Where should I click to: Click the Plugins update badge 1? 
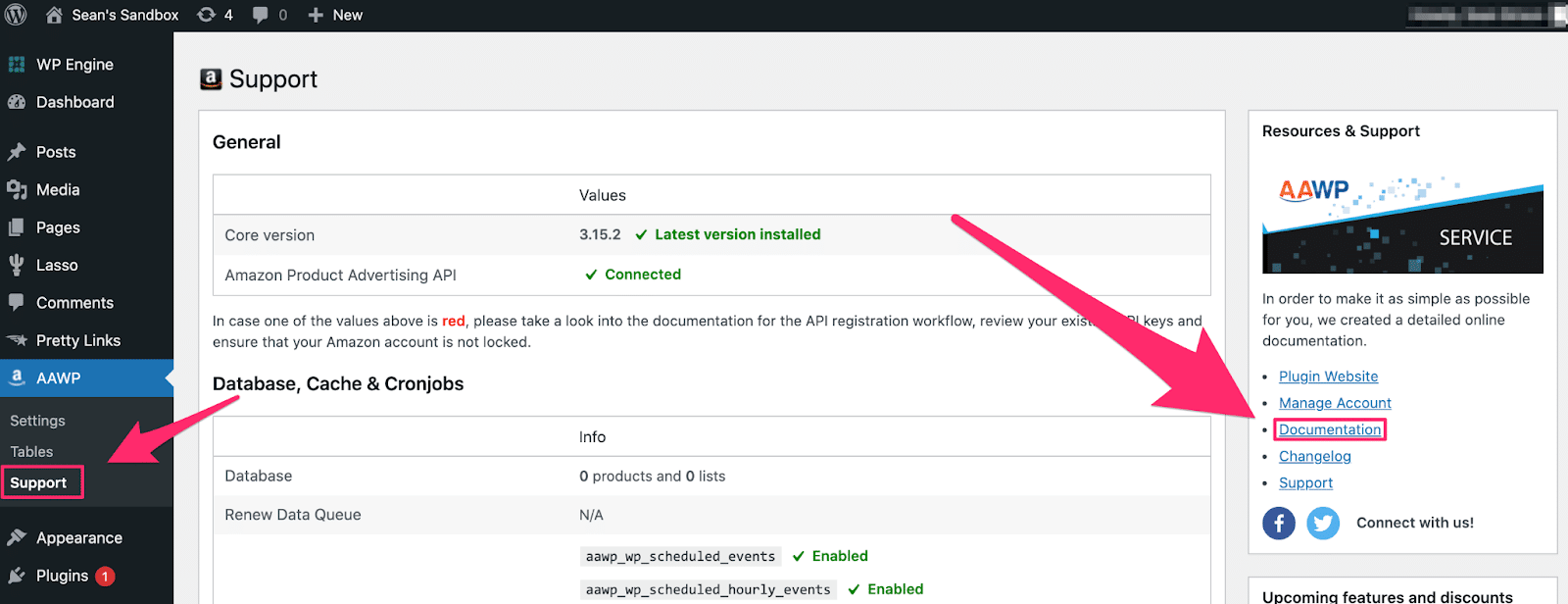coord(105,577)
